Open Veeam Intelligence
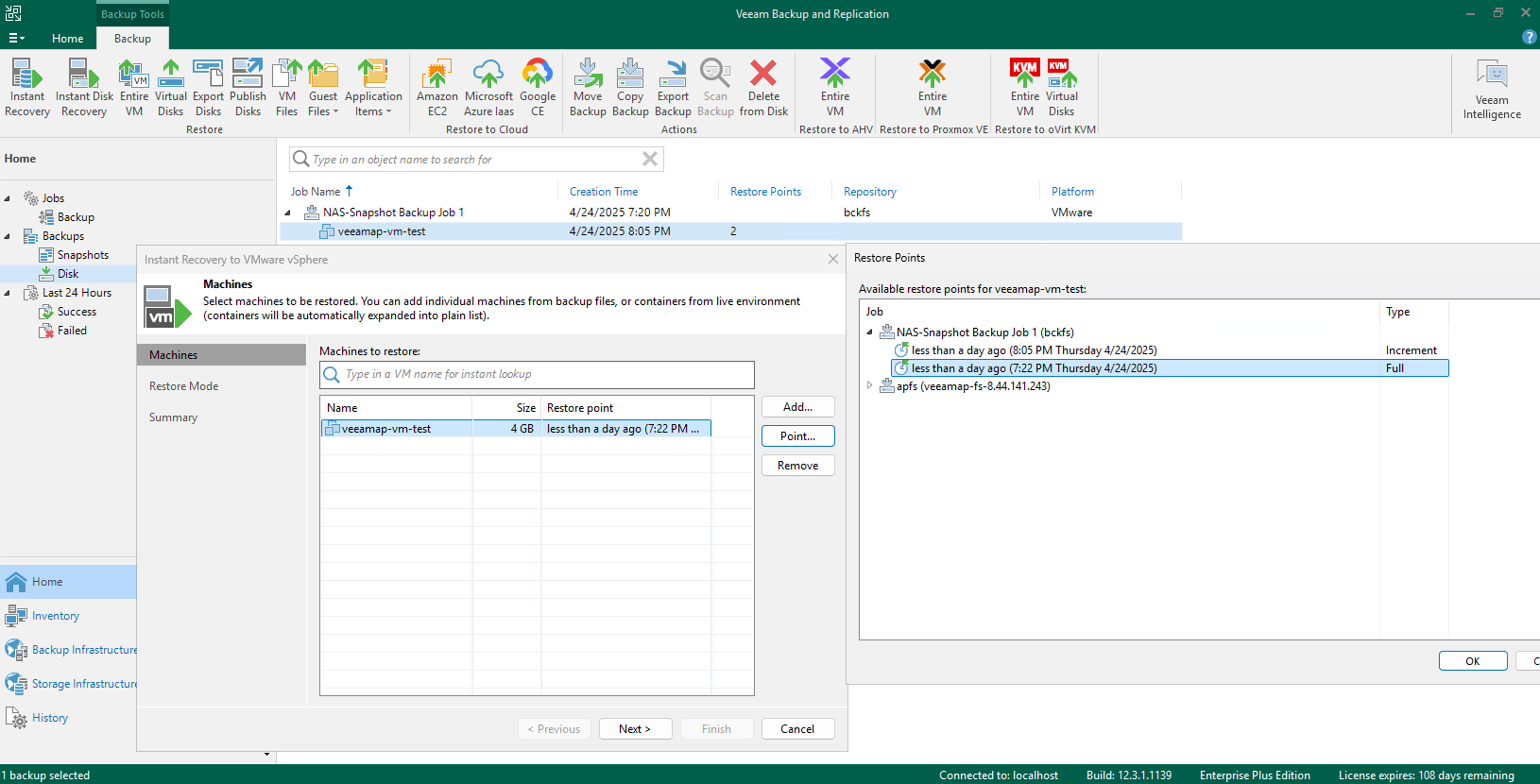The height and width of the screenshot is (784, 1540). [x=1492, y=89]
